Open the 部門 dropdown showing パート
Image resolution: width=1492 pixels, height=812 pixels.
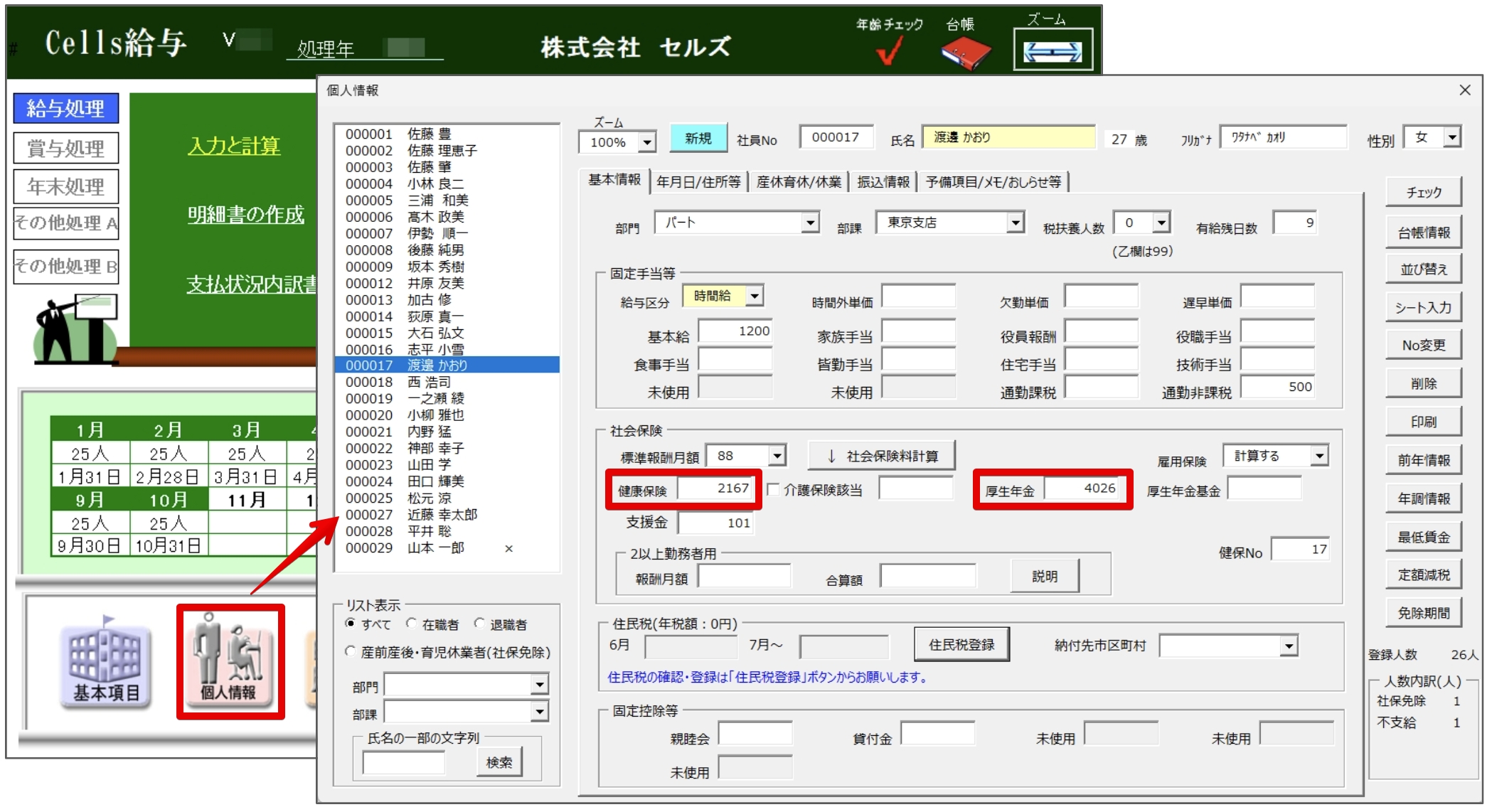810,223
